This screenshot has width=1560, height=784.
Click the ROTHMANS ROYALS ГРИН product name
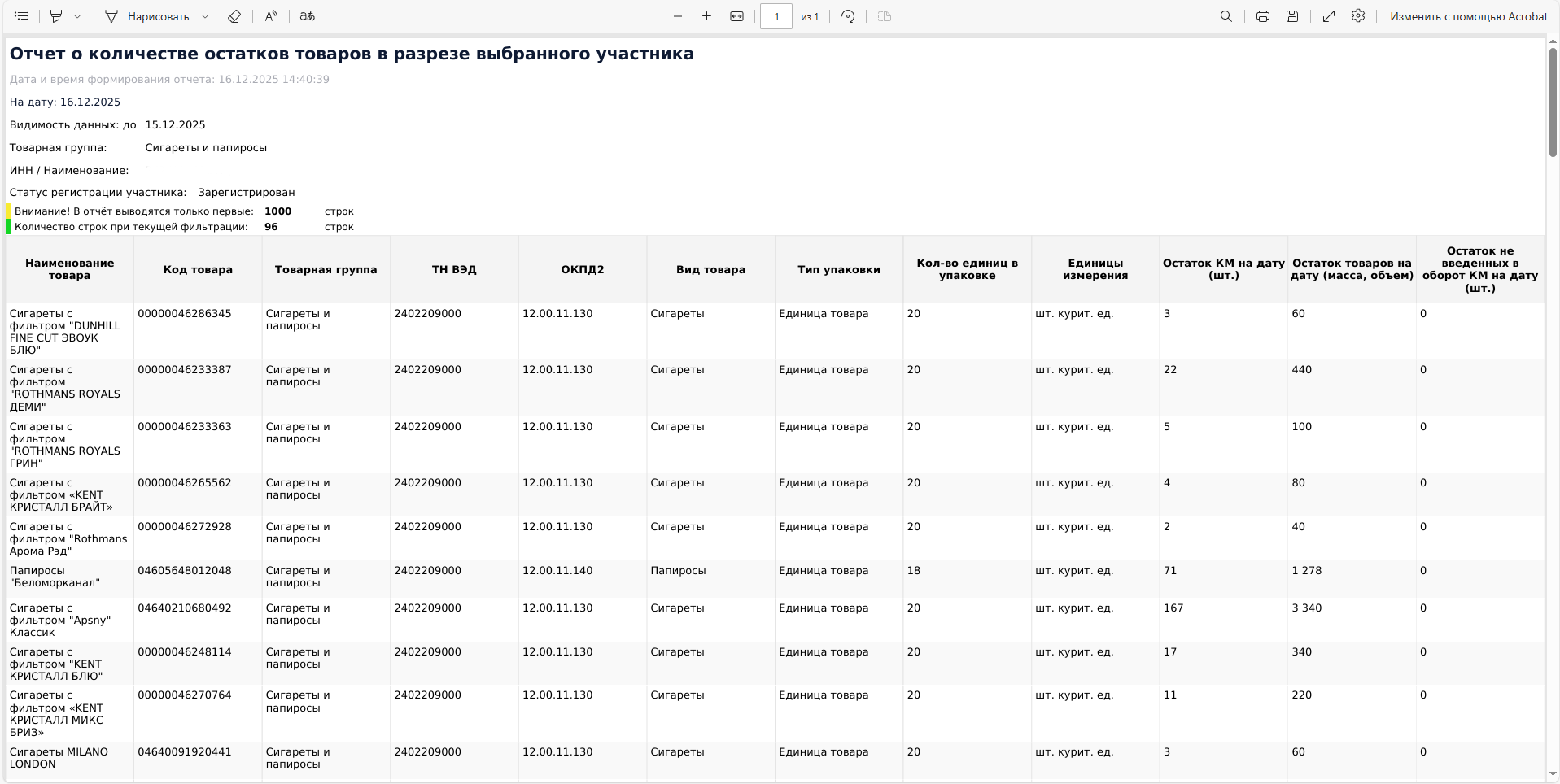click(x=64, y=445)
